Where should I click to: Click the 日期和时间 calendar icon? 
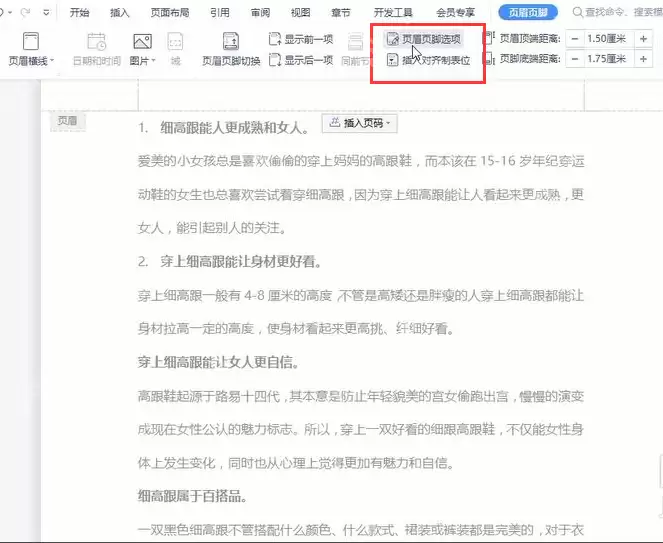click(96, 41)
